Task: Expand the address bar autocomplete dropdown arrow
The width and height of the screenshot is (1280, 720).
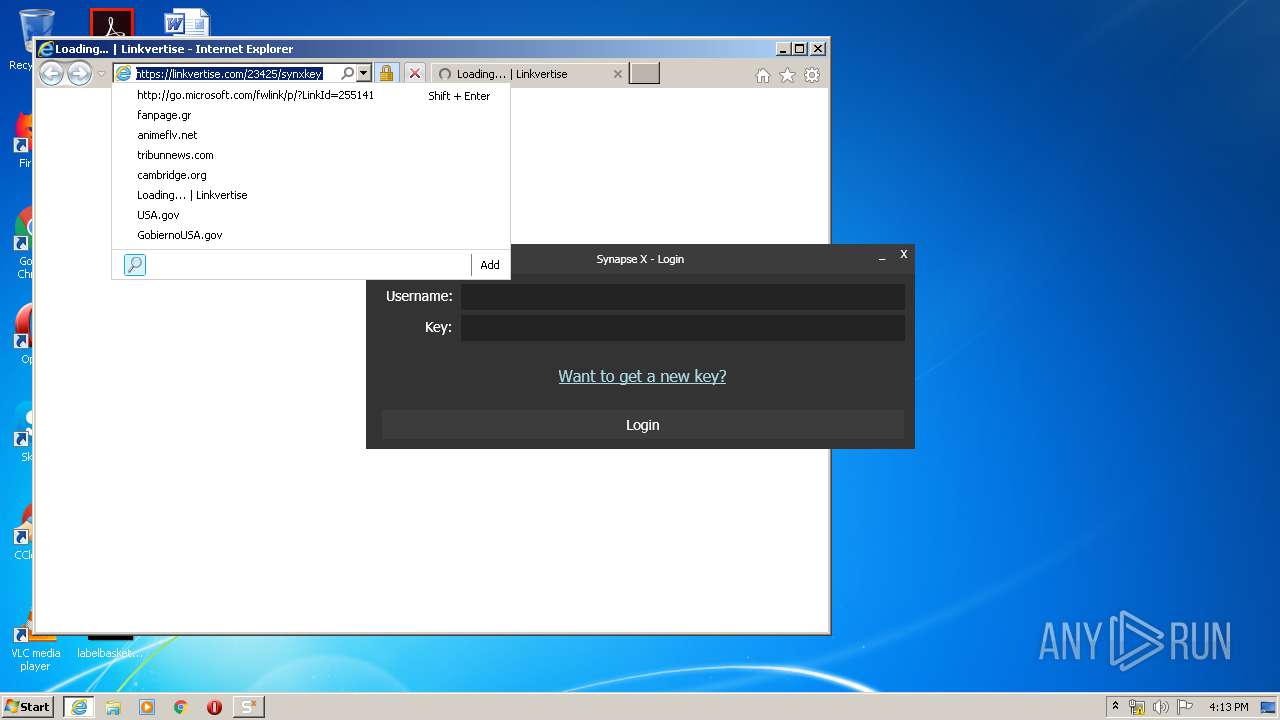Action: coord(363,73)
